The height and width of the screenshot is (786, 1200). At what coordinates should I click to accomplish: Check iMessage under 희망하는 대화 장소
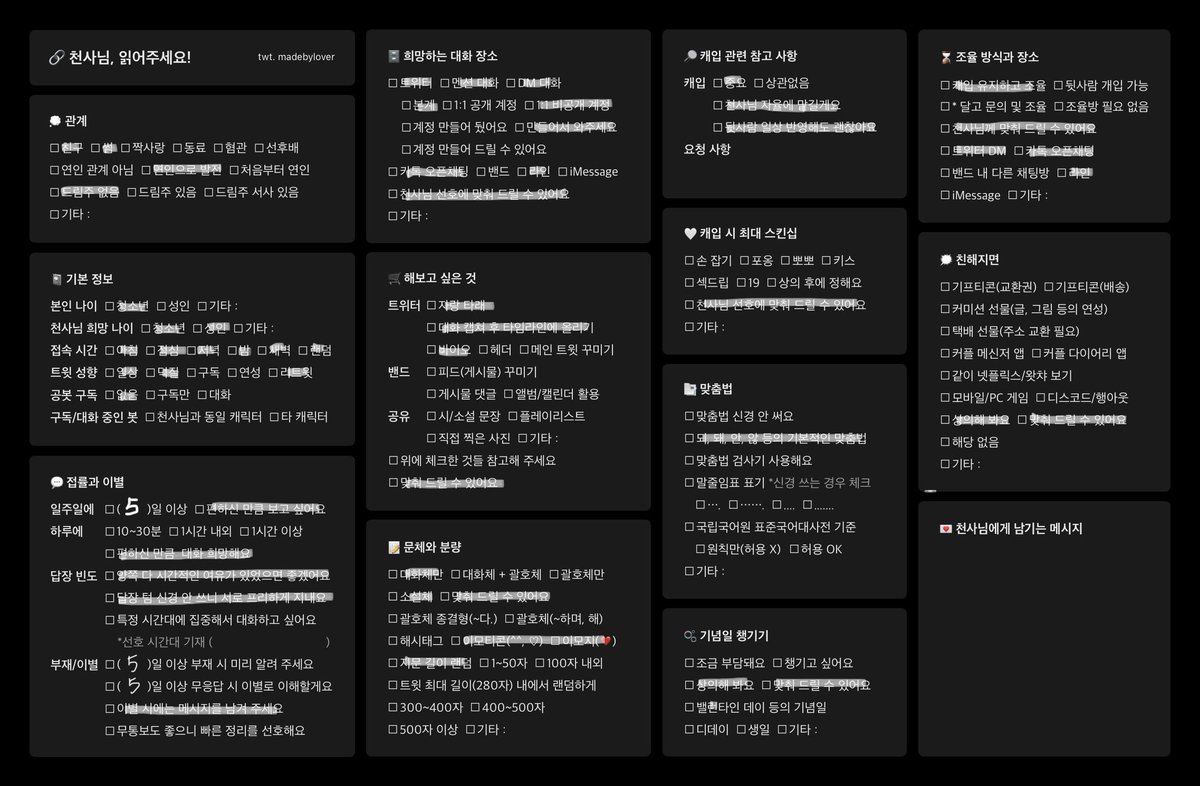coord(562,172)
